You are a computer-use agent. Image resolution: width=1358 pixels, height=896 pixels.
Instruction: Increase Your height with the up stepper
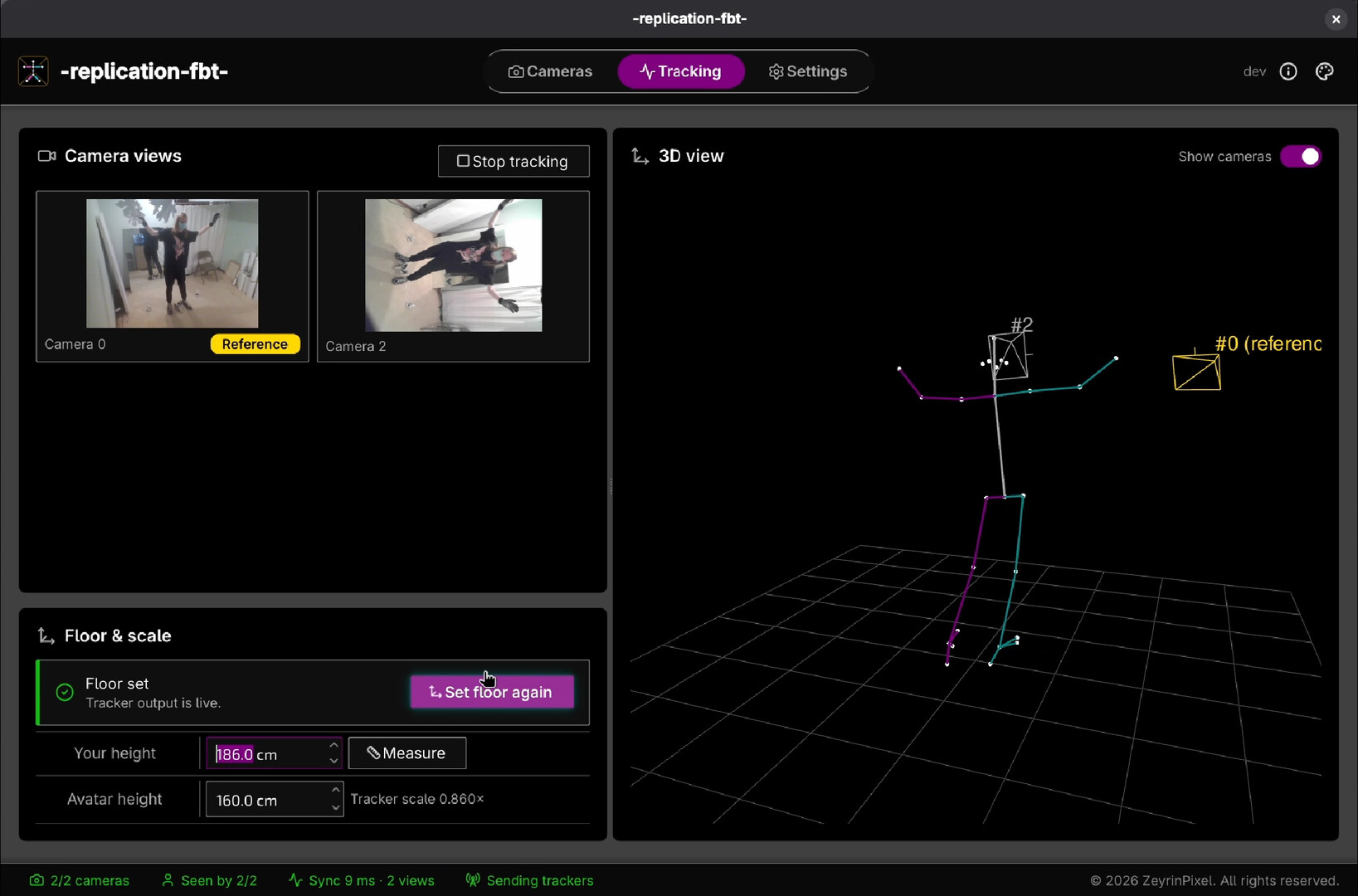pos(333,745)
